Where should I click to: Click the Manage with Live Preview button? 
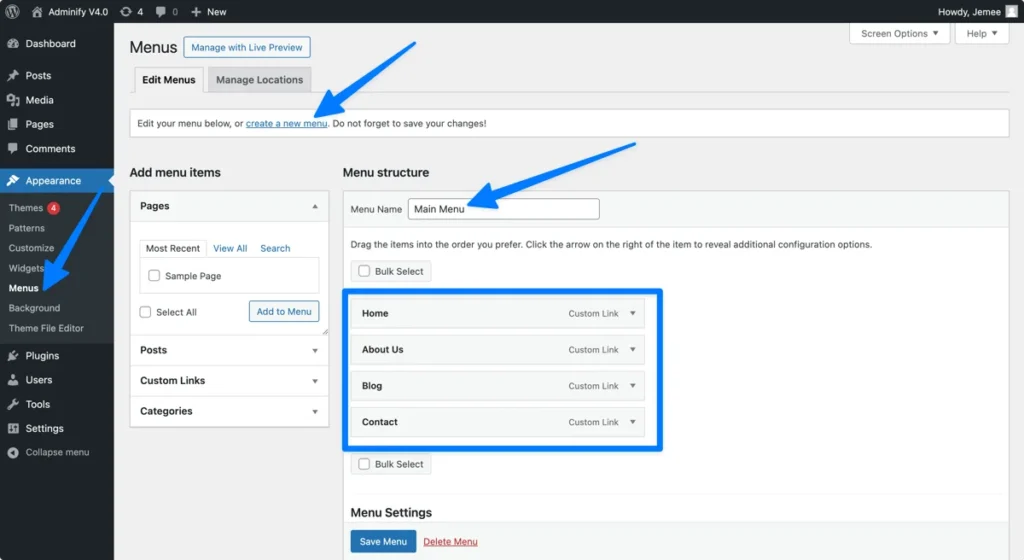pos(247,47)
